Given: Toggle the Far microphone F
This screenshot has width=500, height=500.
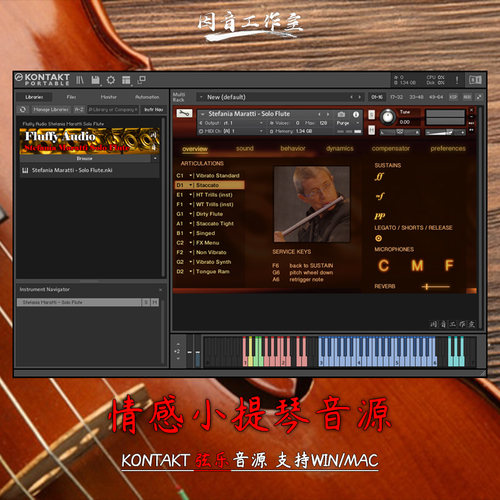Looking at the screenshot, I should [449, 266].
